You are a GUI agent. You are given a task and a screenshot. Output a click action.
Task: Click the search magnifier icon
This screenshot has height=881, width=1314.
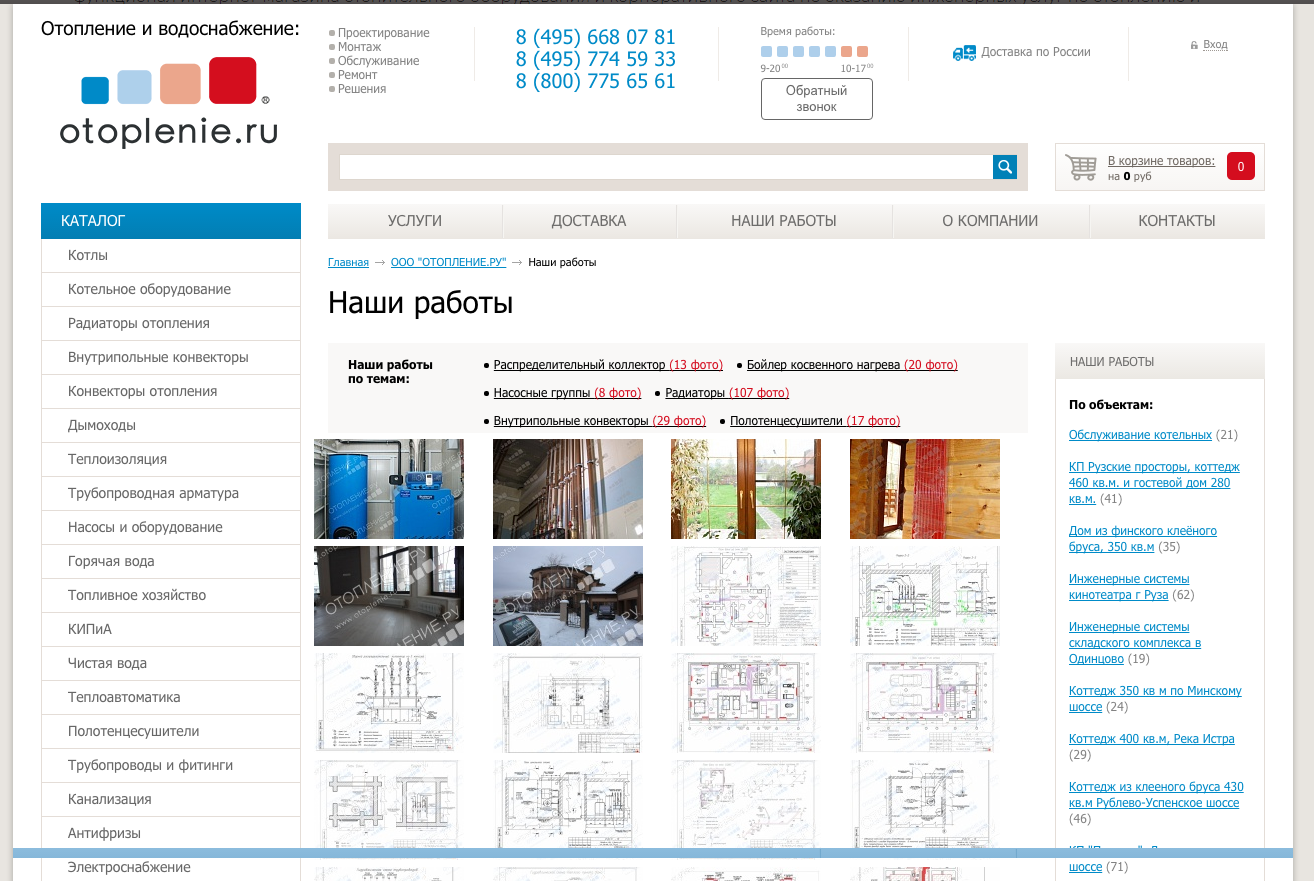coord(1004,167)
